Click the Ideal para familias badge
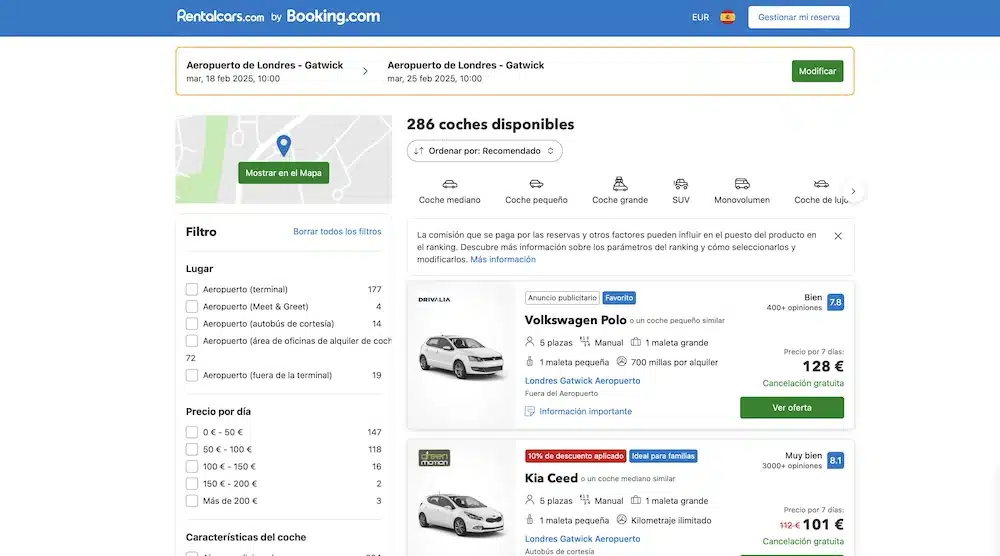Image resolution: width=1000 pixels, height=556 pixels. pos(663,456)
